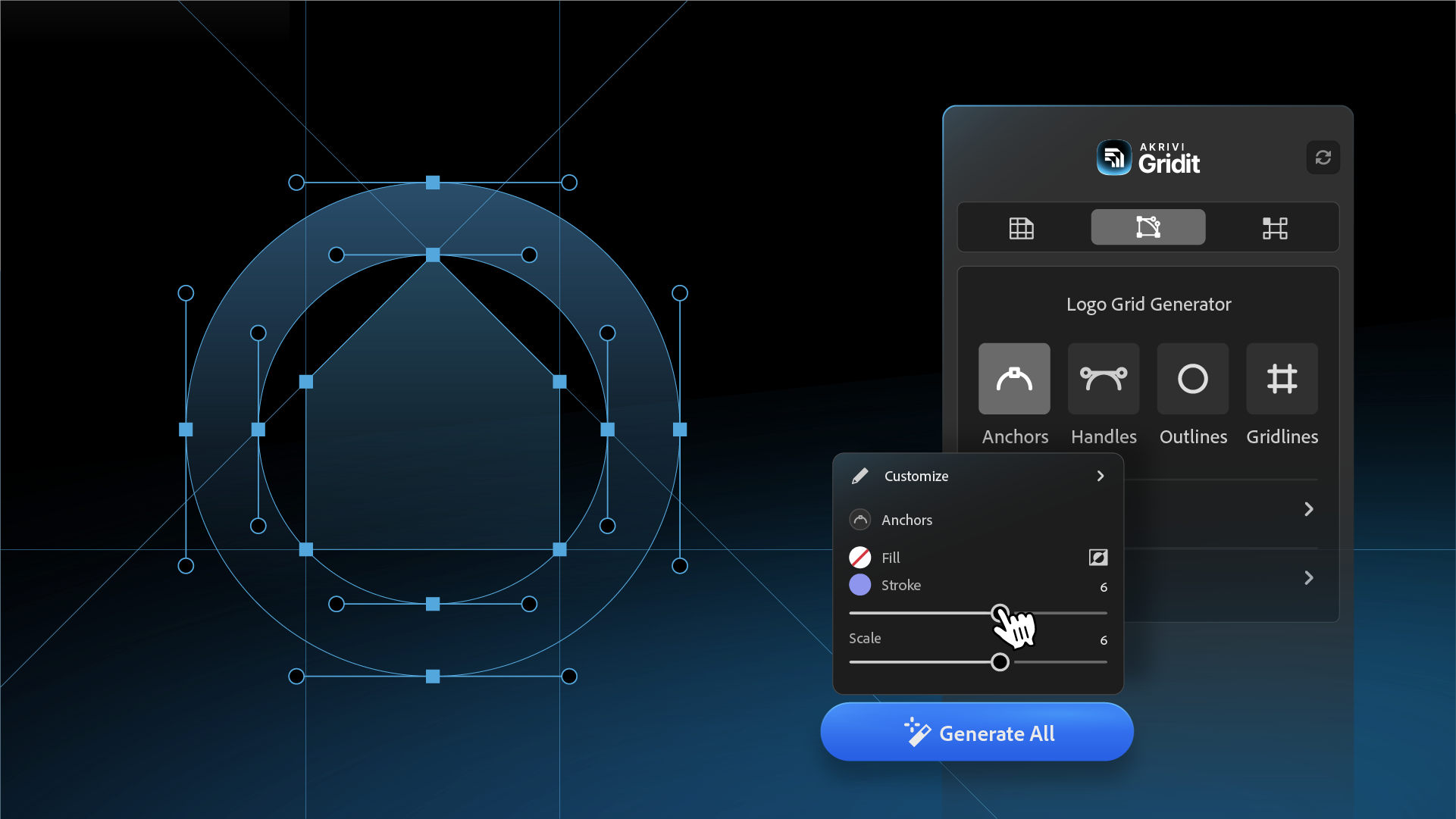Click the fill opacity icon beside Fill
The width and height of the screenshot is (1456, 819).
click(x=1097, y=558)
